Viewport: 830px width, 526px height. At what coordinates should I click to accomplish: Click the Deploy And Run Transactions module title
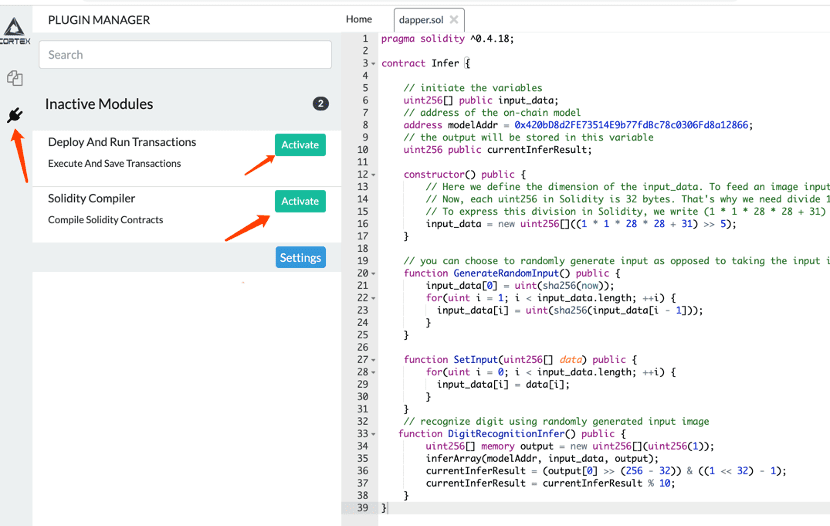(x=122, y=142)
